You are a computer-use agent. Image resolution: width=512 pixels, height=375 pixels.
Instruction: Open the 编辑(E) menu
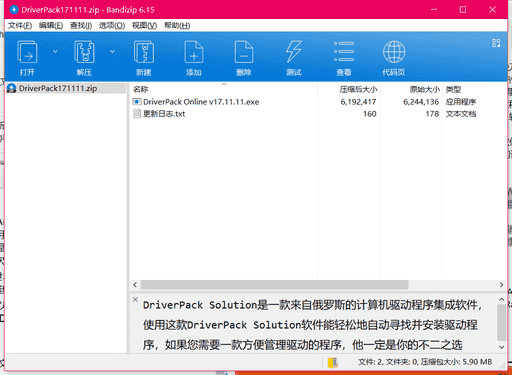[51, 25]
